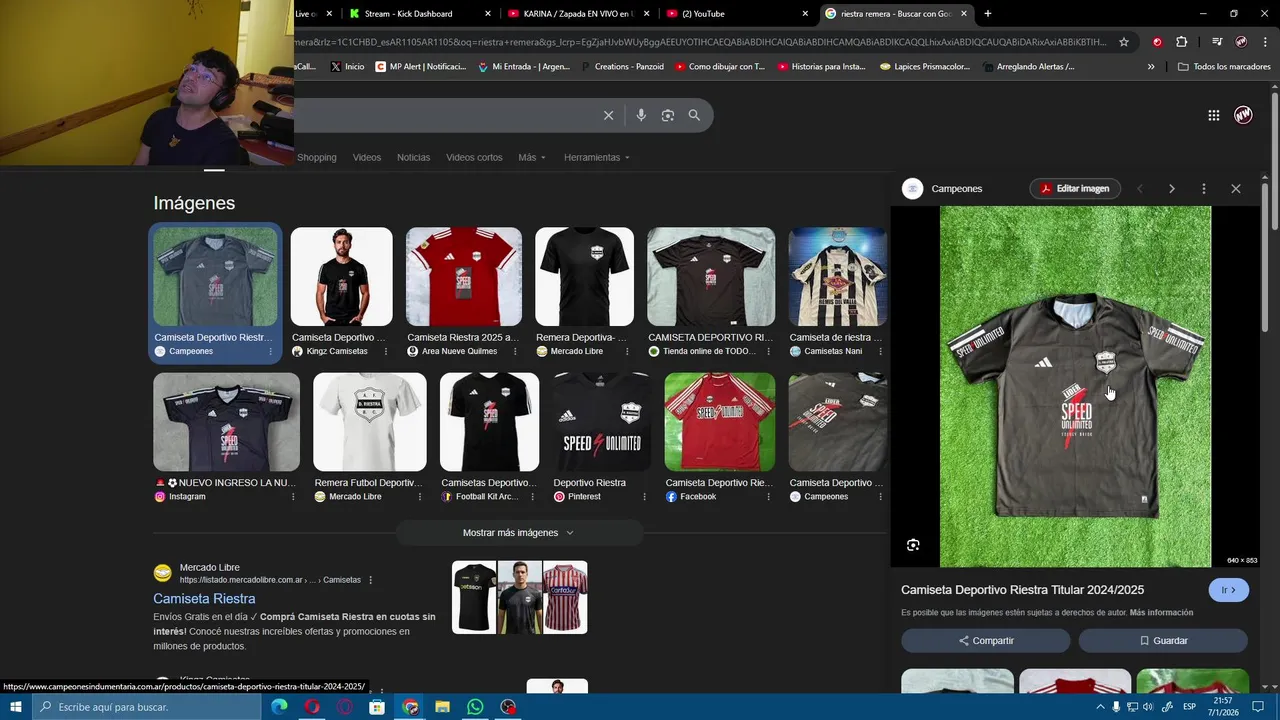Screen dimensions: 1280x720
Task: Click the magnifier search button
Action: 694,115
